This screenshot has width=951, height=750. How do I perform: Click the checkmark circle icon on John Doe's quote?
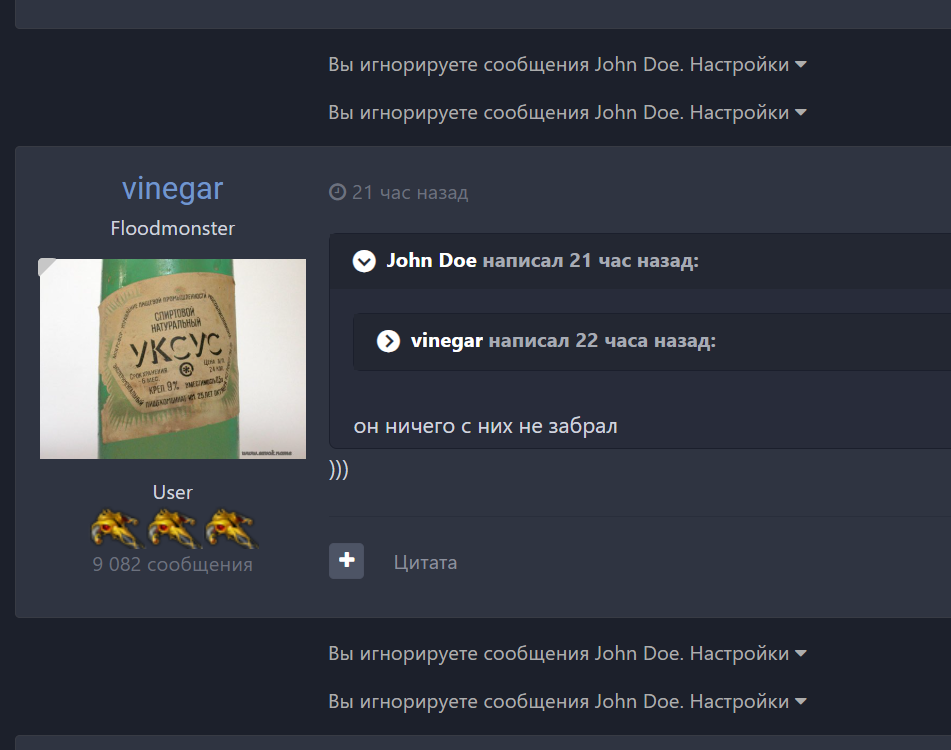pos(362,261)
